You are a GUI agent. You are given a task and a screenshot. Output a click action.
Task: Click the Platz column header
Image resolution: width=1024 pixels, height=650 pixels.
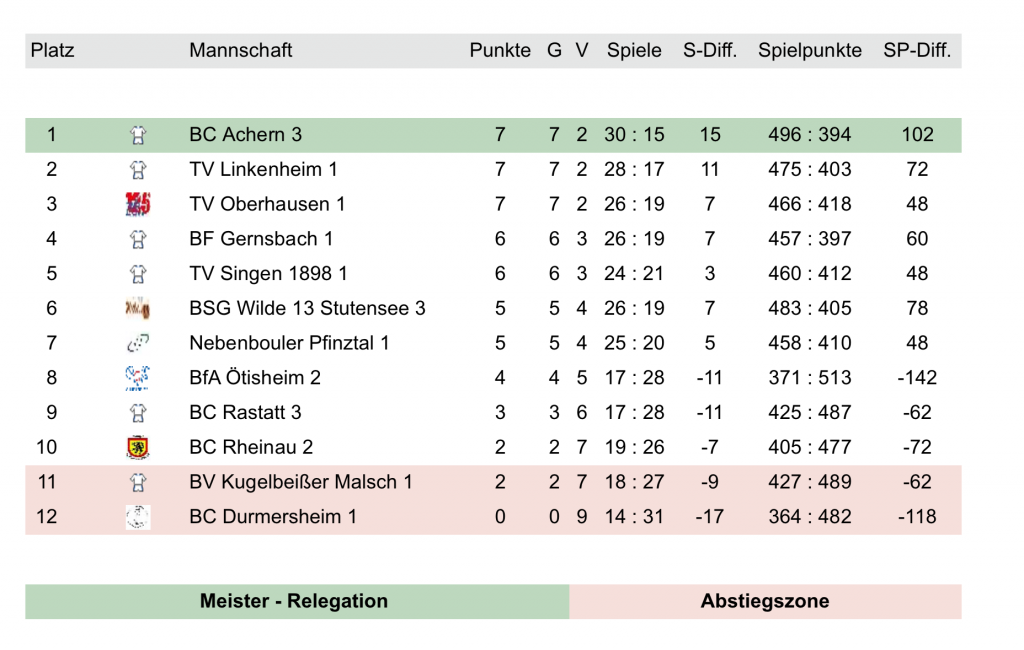(x=52, y=50)
